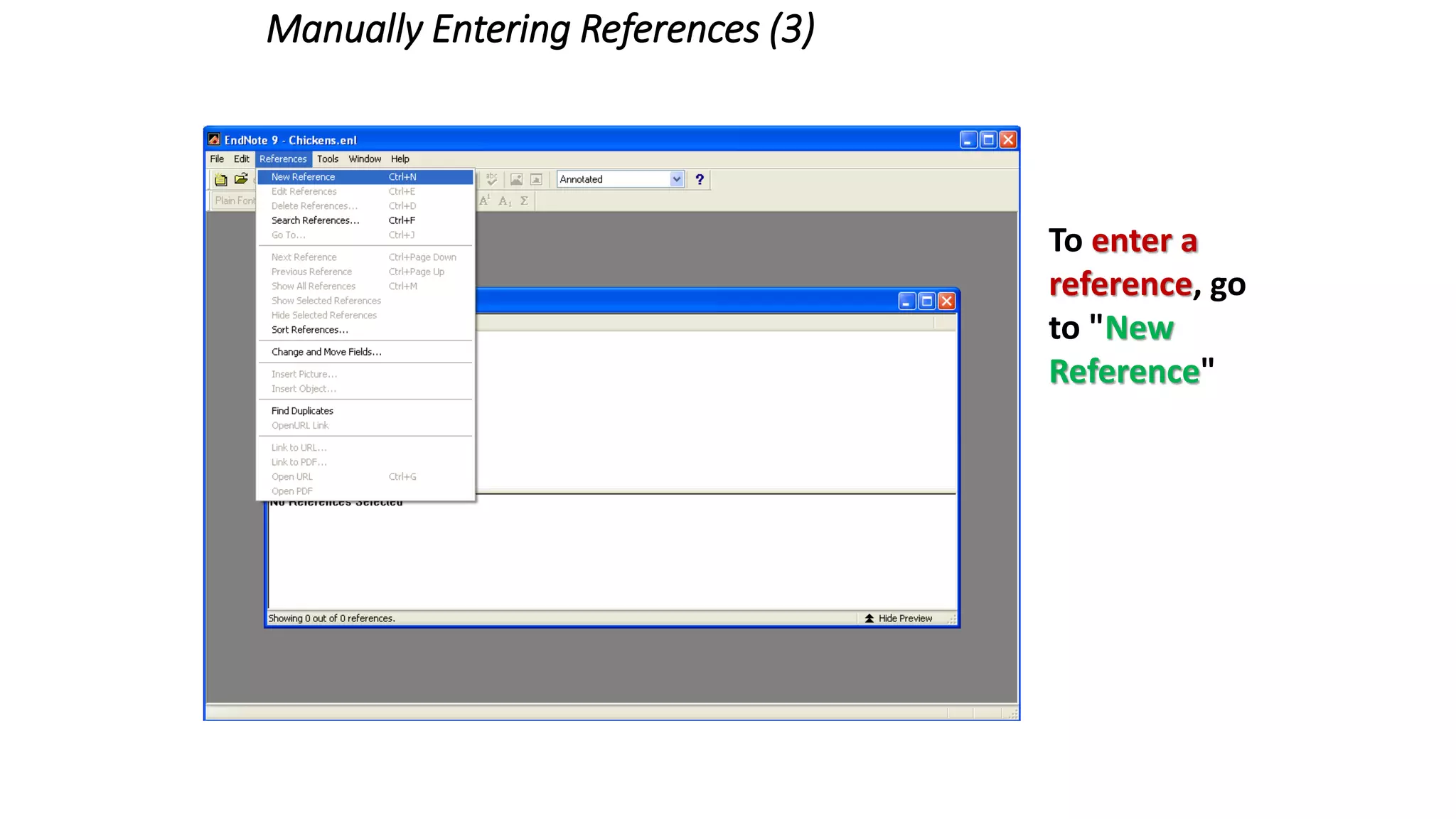Viewport: 1456px width, 819px height.
Task: Click the greyed Previous Reference entry
Action: pyautogui.click(x=365, y=272)
